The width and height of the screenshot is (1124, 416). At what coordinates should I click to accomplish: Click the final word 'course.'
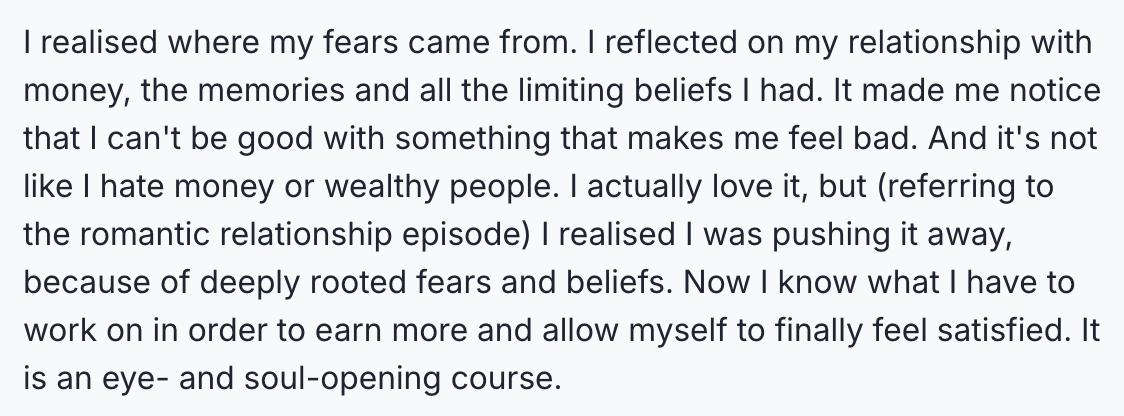click(506, 379)
